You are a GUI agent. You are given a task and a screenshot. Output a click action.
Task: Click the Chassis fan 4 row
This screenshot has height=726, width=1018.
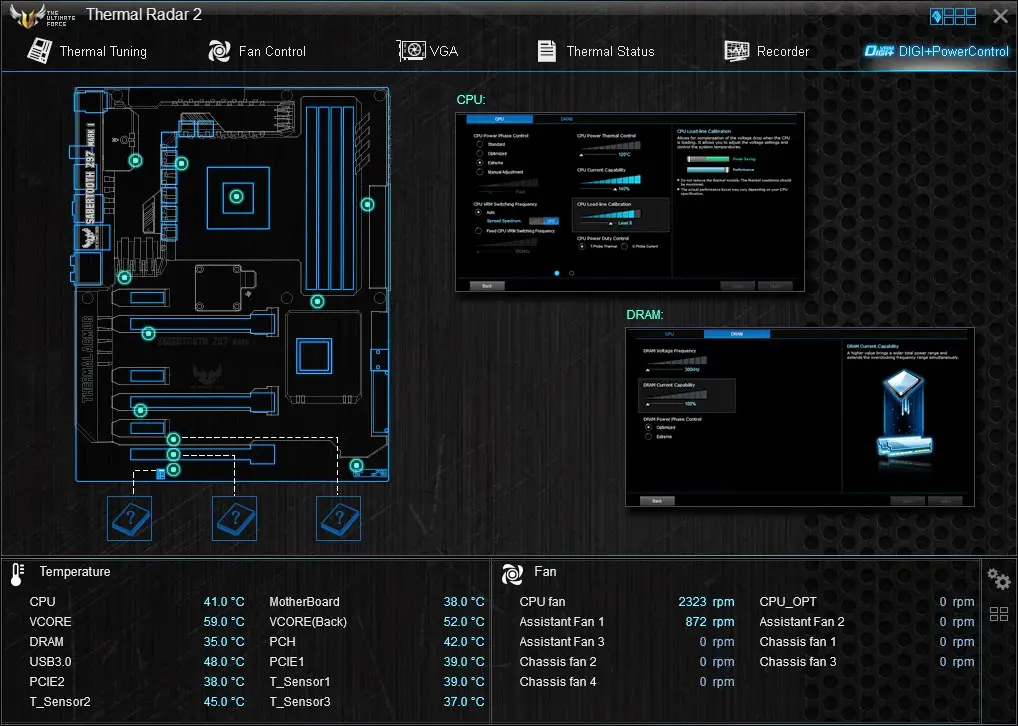[627, 682]
